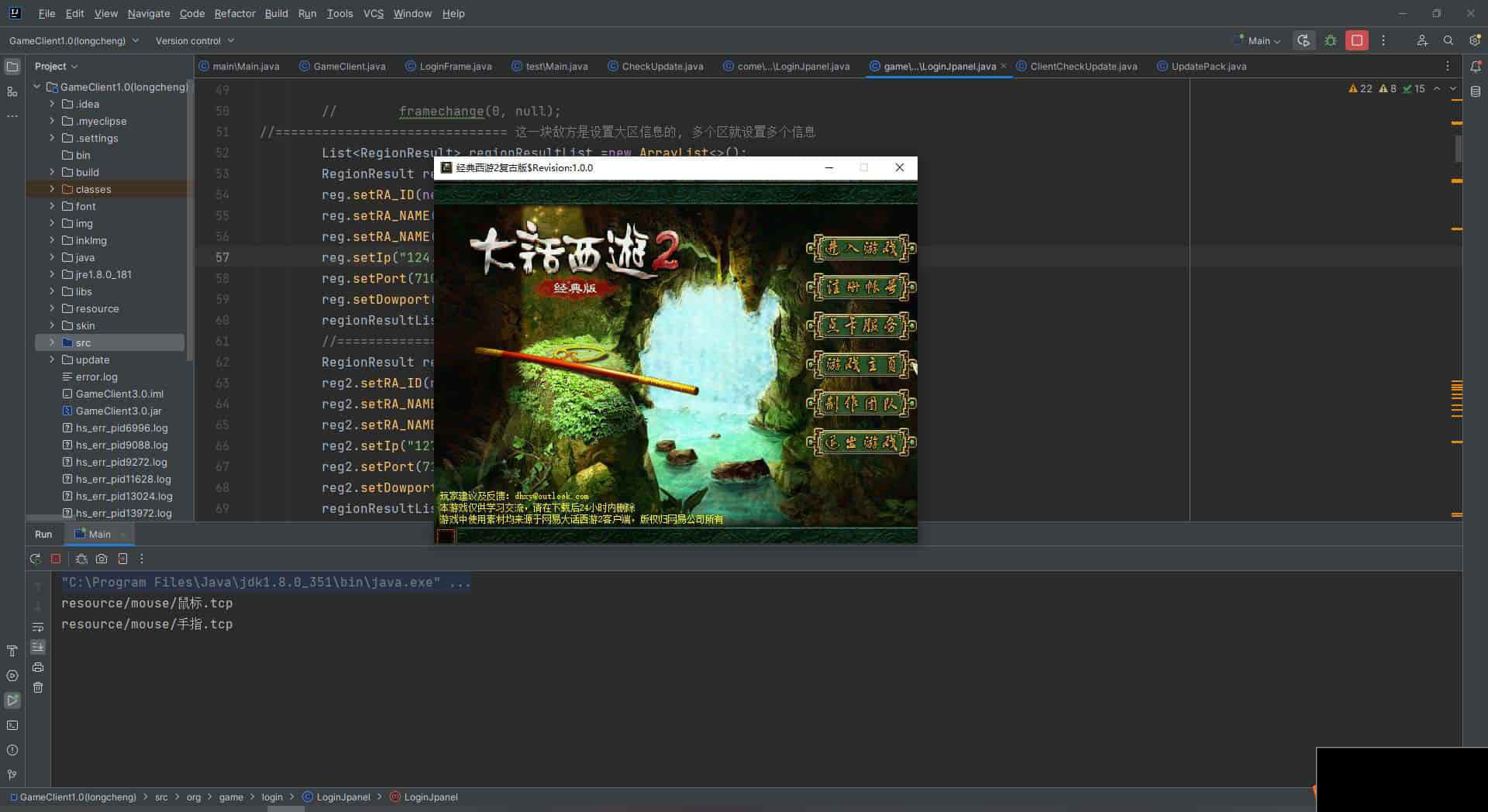1488x812 pixels.
Task: Click the console print icon
Action: click(x=38, y=667)
